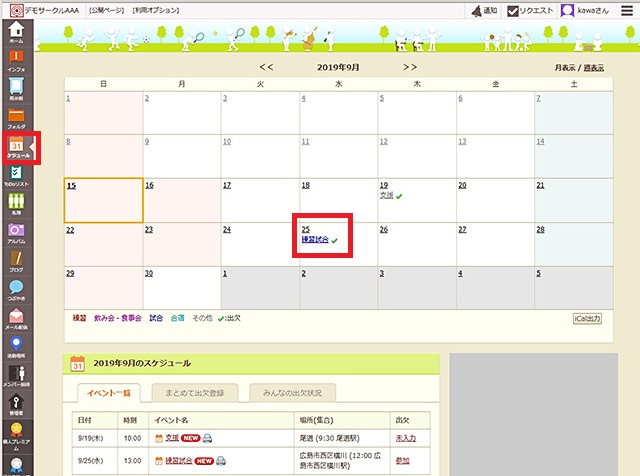This screenshot has width=640, height=476.
Task: Click 未入力 attendance link for 9/19
Action: (405, 438)
